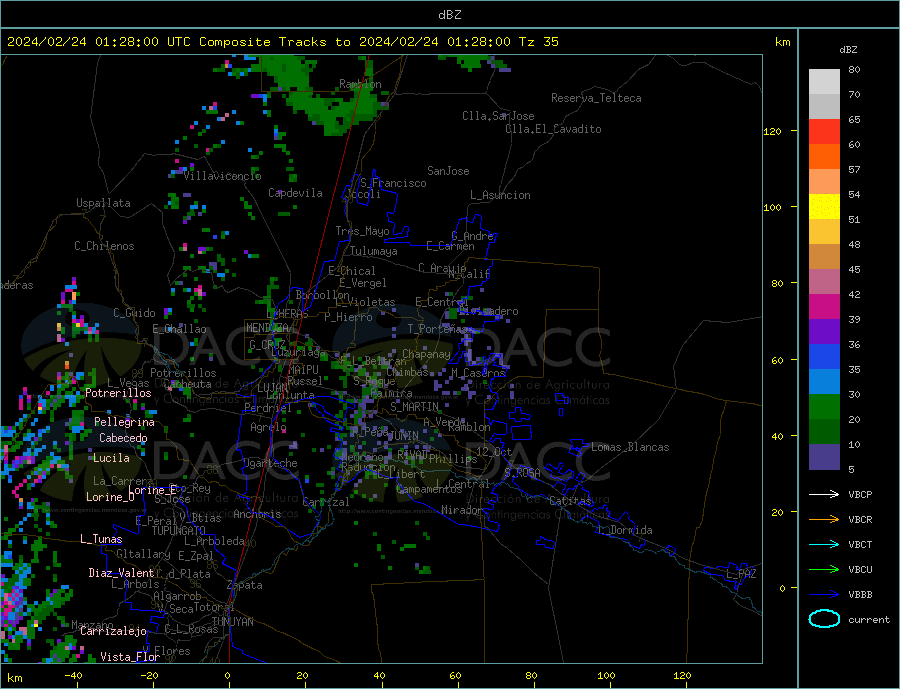Click the Composite Tracks timestamp header text
This screenshot has height=689, width=900.
click(x=282, y=42)
